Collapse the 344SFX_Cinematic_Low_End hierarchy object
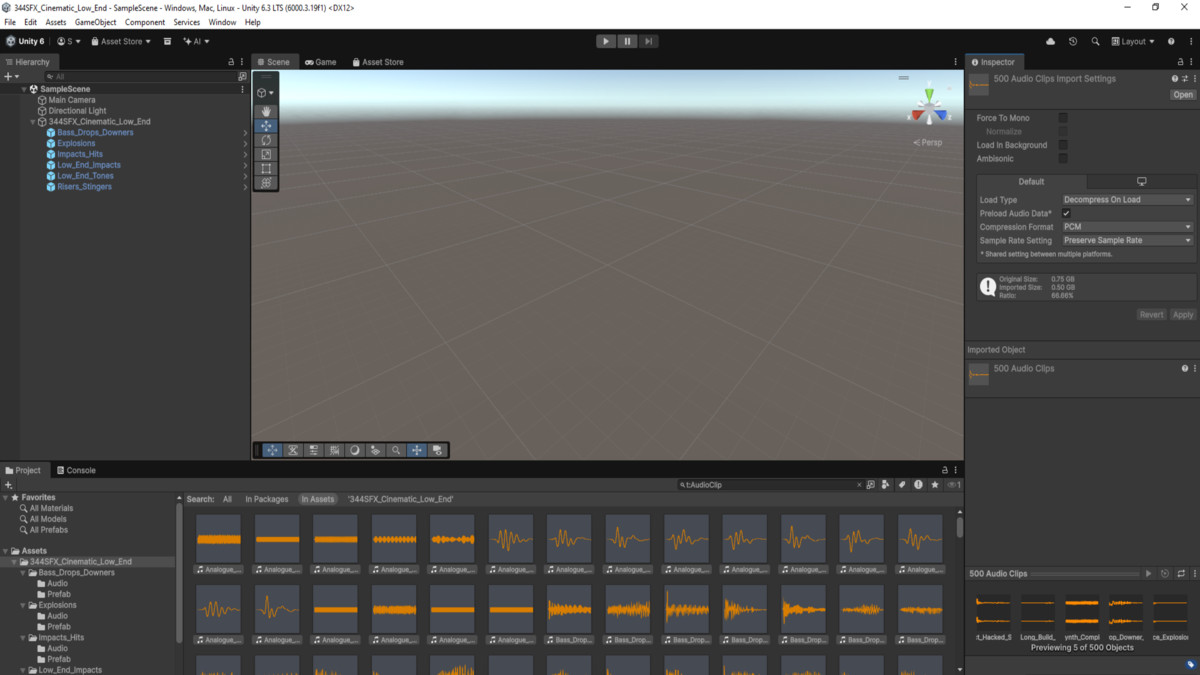1200x675 pixels. 33,122
